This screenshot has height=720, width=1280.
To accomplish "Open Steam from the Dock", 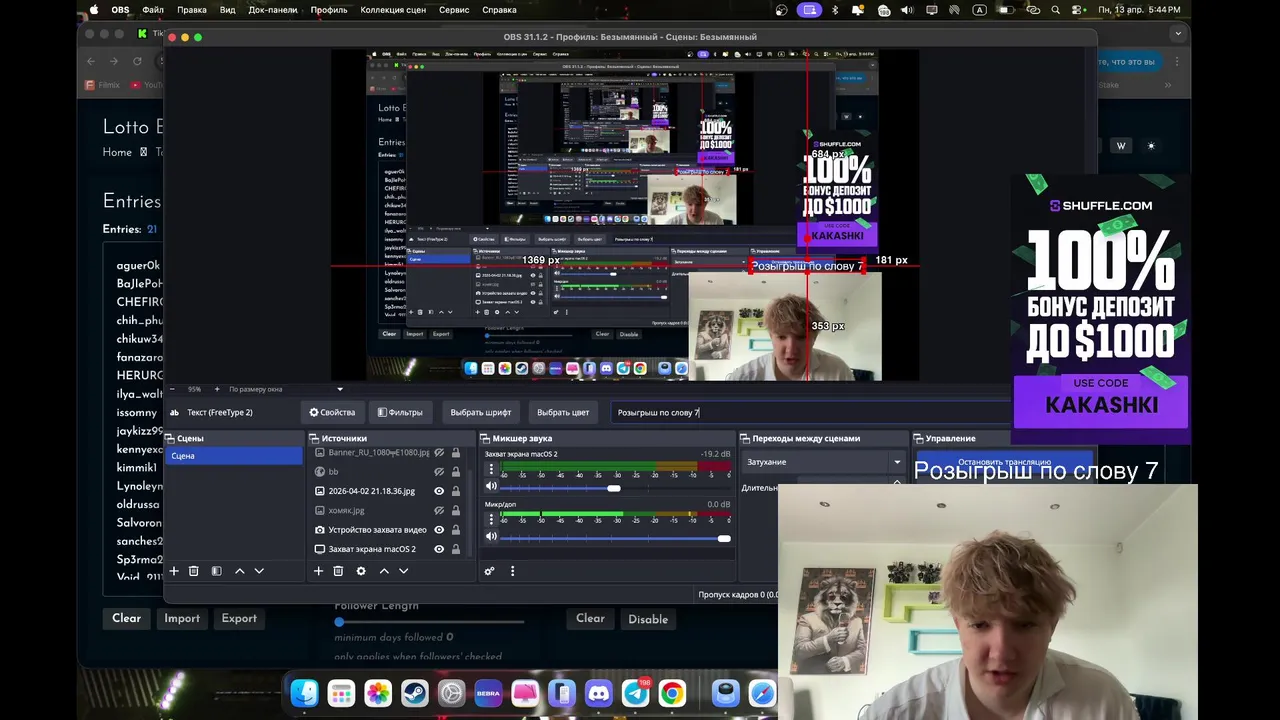I will coord(414,693).
